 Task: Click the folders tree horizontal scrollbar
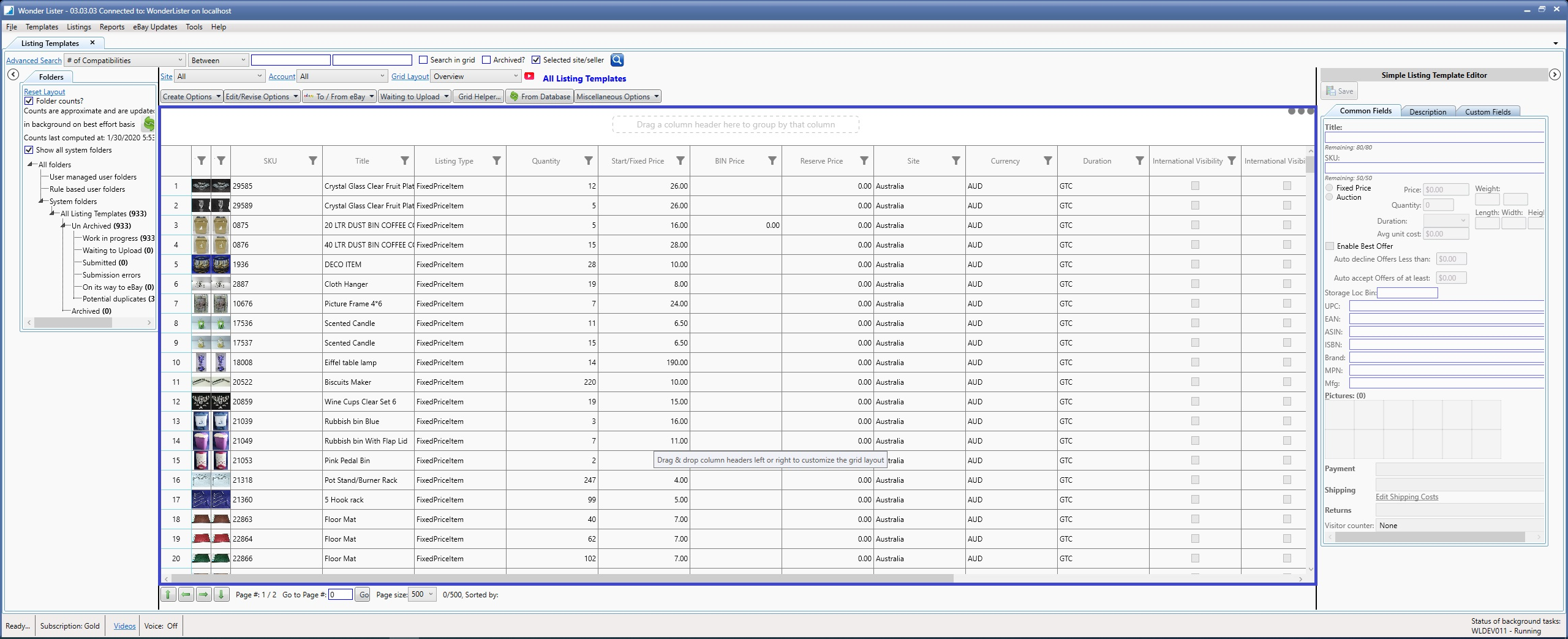pyautogui.click(x=73, y=322)
